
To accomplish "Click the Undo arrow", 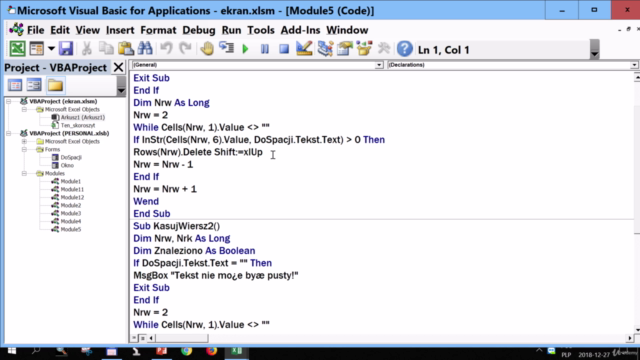I will click(166, 49).
